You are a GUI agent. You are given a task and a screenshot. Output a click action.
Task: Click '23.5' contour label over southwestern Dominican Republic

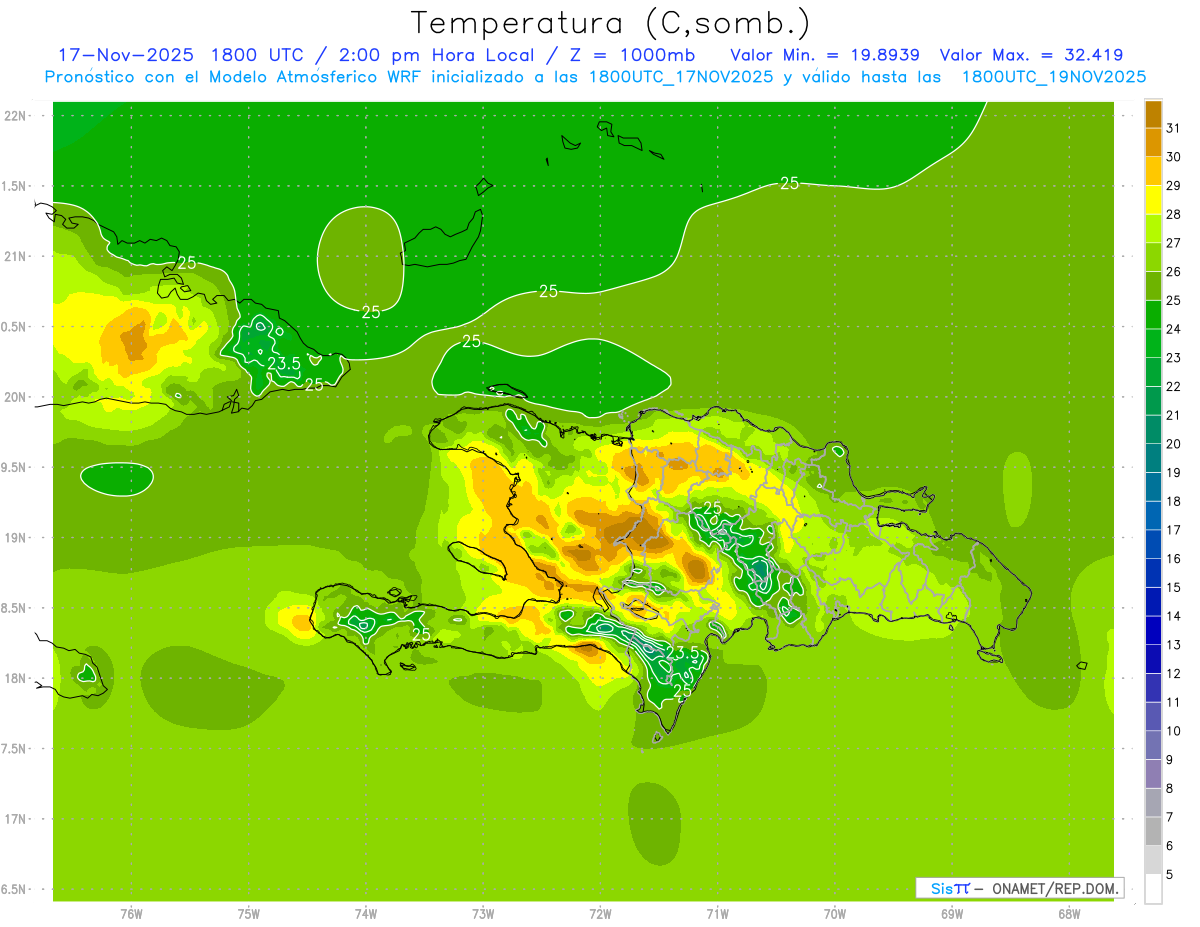[682, 652]
